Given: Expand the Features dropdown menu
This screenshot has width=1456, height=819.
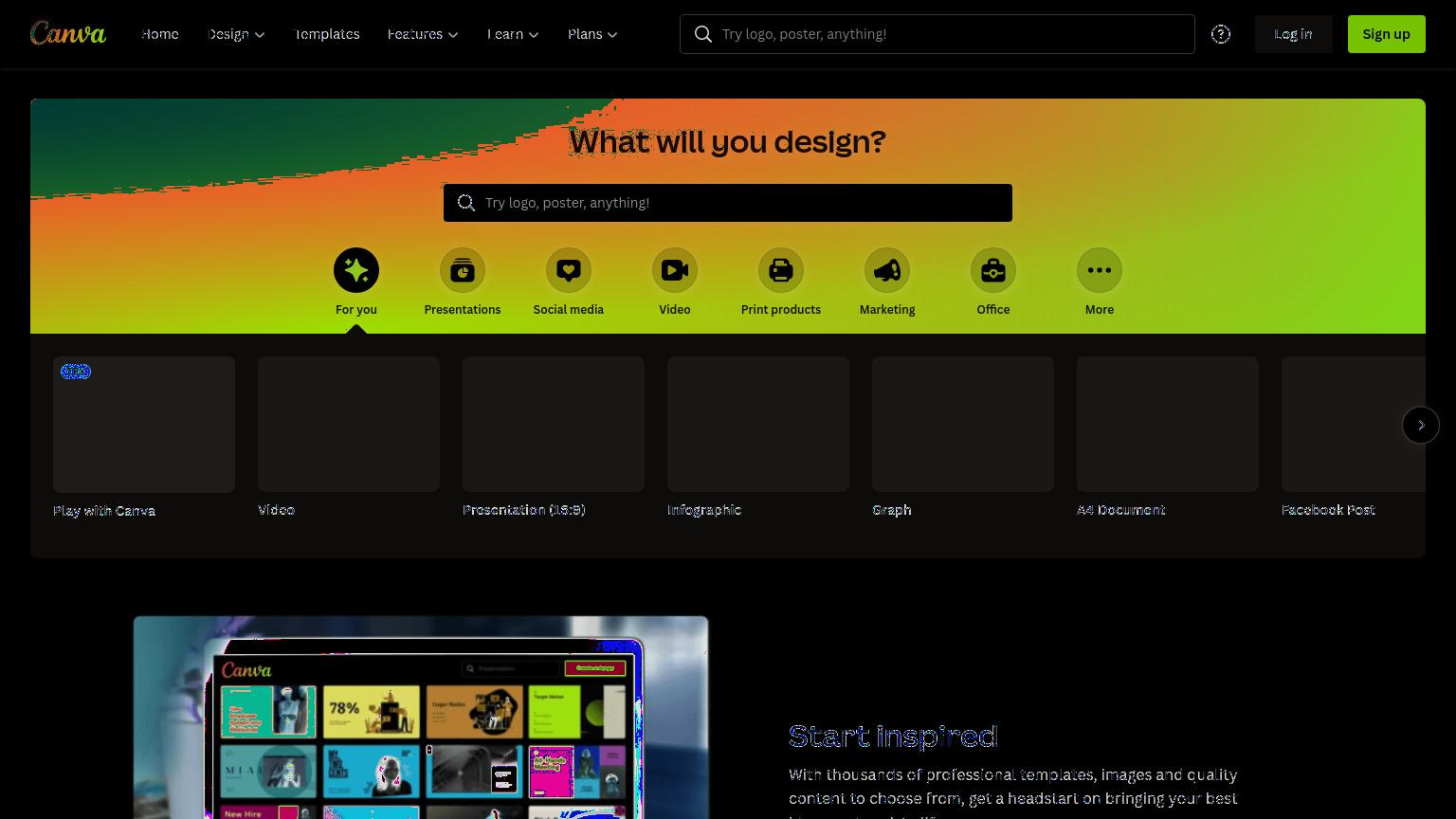Looking at the screenshot, I should (423, 34).
